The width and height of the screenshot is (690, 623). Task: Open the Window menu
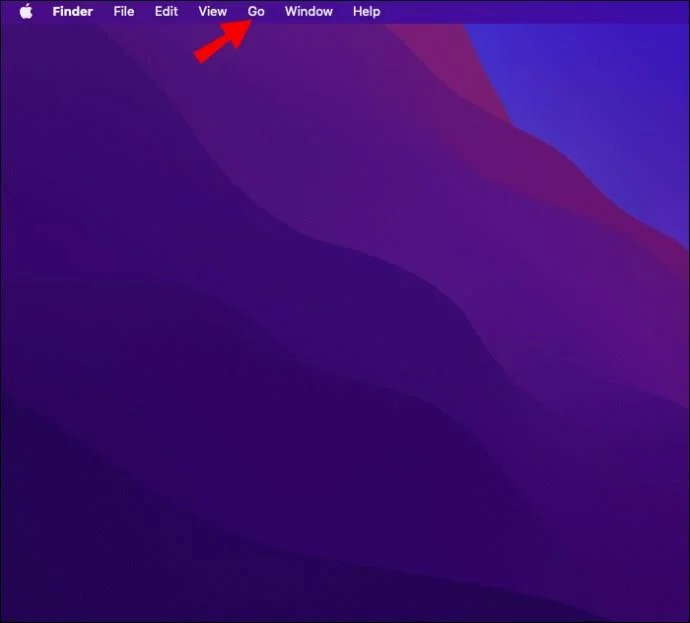pos(308,11)
